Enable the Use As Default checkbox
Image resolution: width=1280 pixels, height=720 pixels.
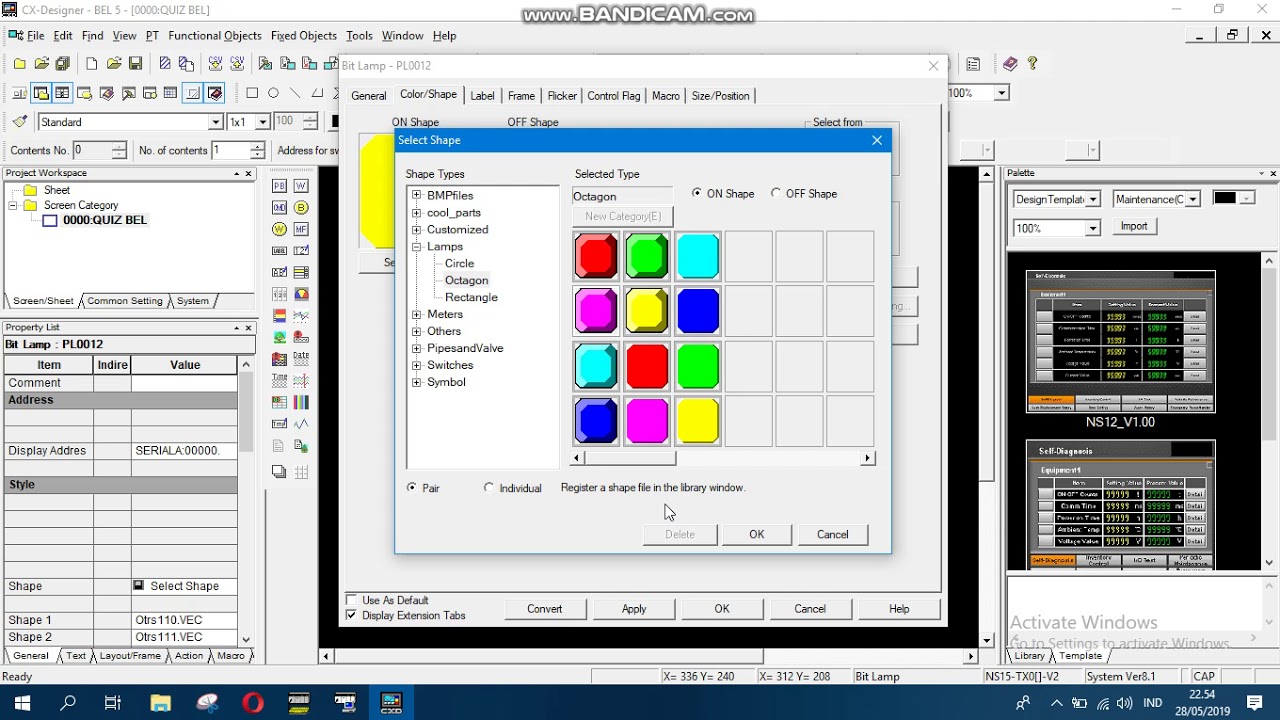(351, 600)
